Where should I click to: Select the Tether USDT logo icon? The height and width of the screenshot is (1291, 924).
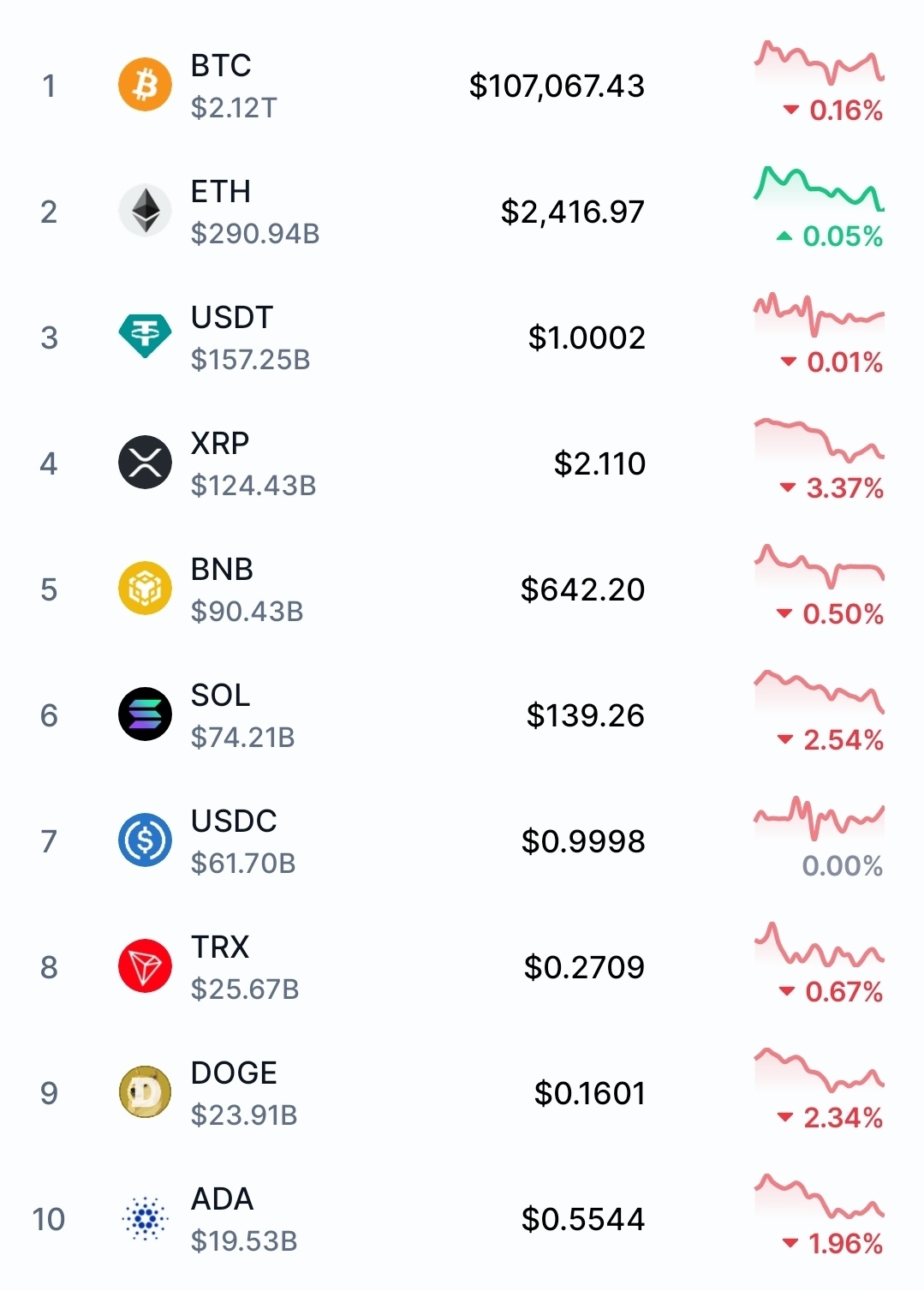point(145,337)
